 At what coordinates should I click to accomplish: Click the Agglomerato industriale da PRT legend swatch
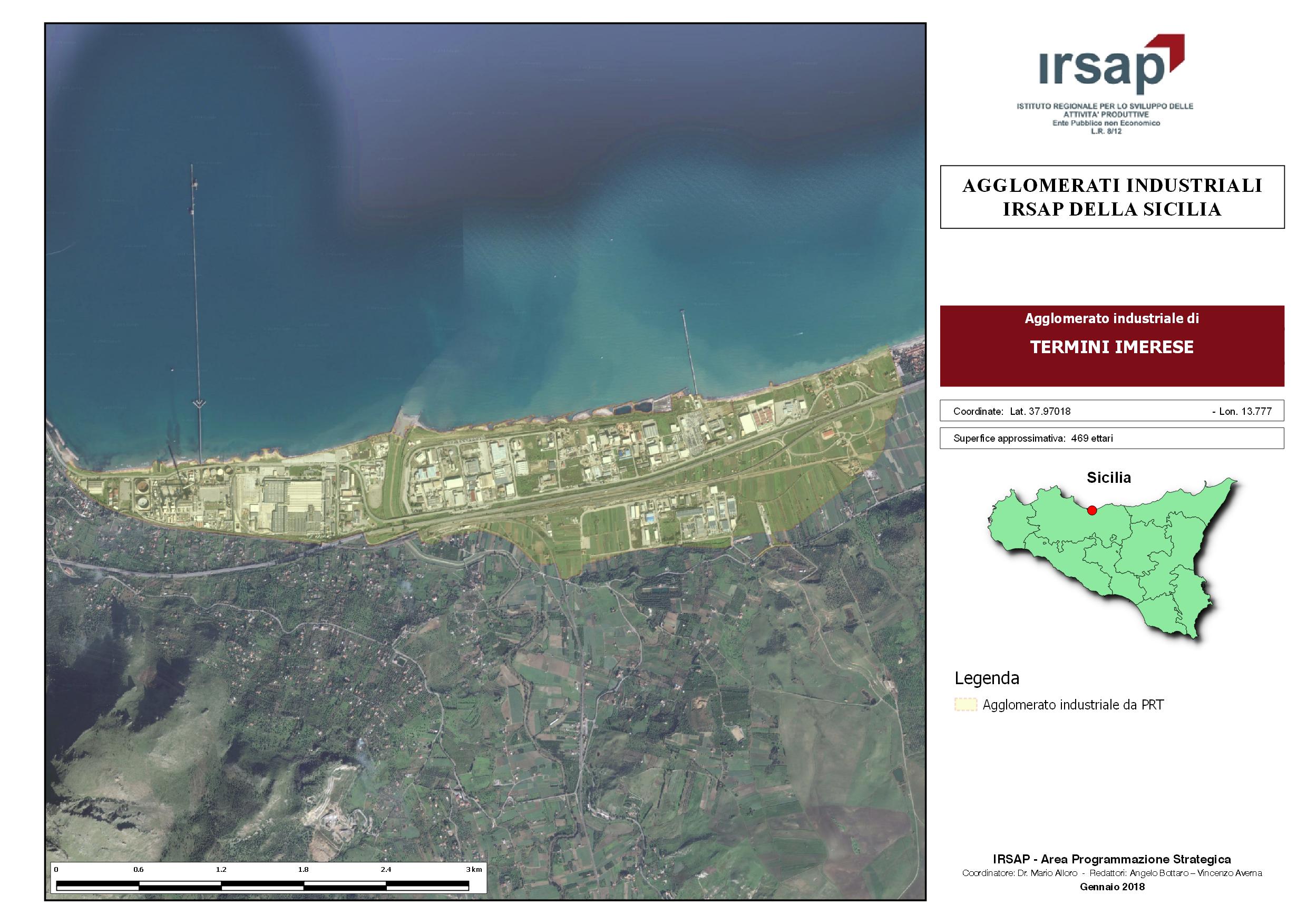point(966,705)
